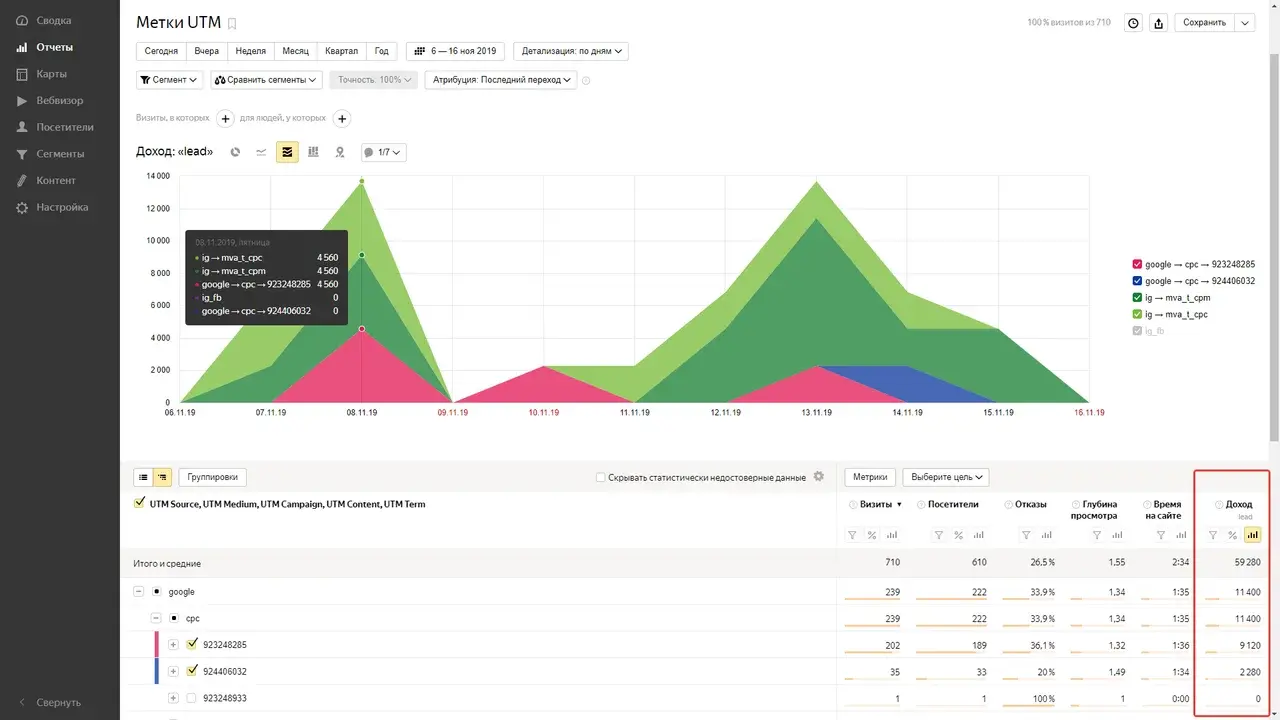
Task: Click the google → cpc → 924406032 legend swatch
Action: pyautogui.click(x=1137, y=281)
